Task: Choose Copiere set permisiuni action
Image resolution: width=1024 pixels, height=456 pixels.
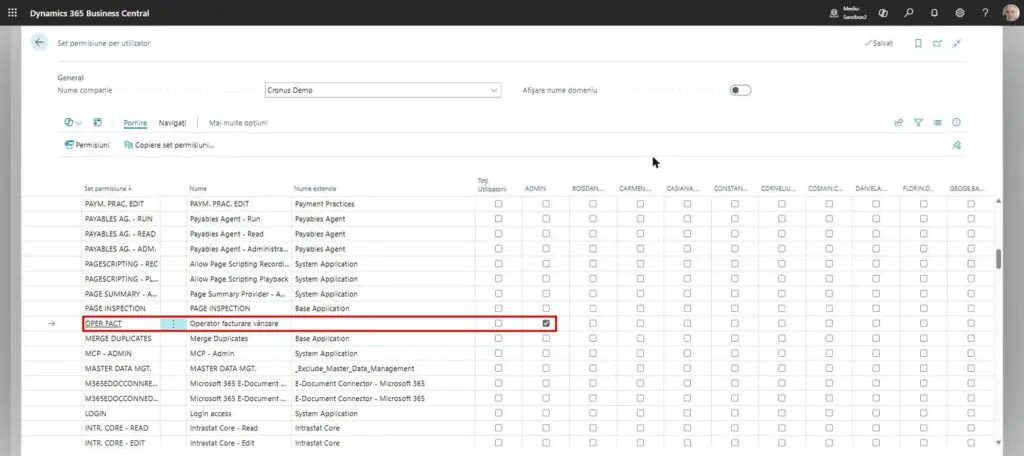Action: [169, 145]
